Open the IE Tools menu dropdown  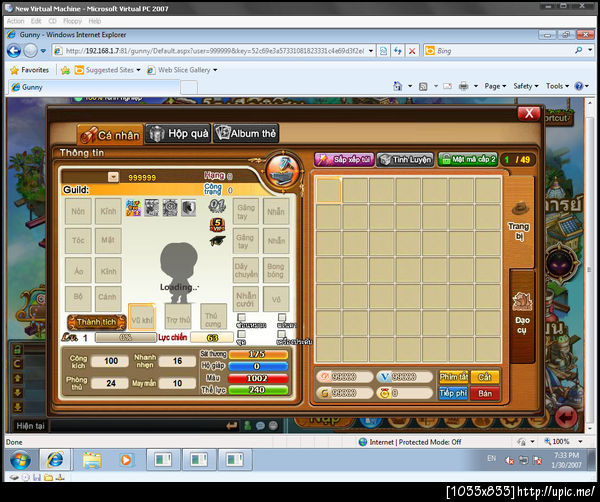pyautogui.click(x=558, y=86)
